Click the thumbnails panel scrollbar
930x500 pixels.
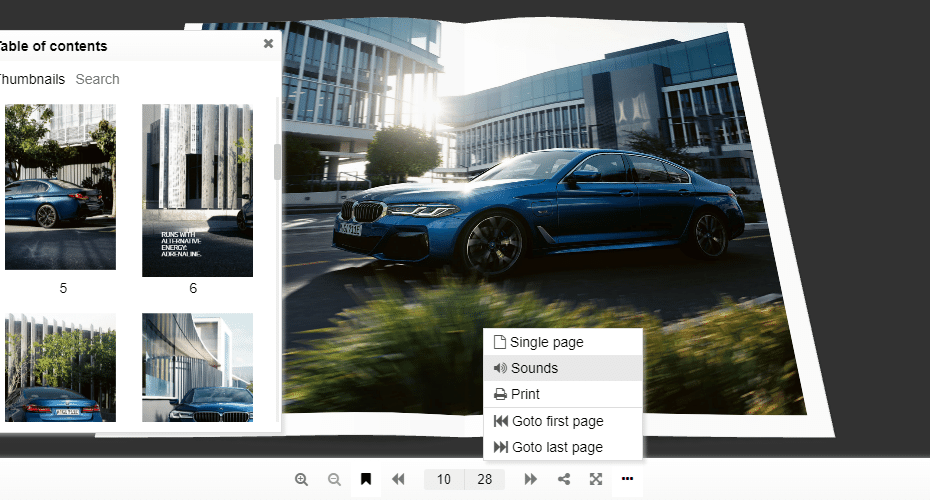pos(278,162)
